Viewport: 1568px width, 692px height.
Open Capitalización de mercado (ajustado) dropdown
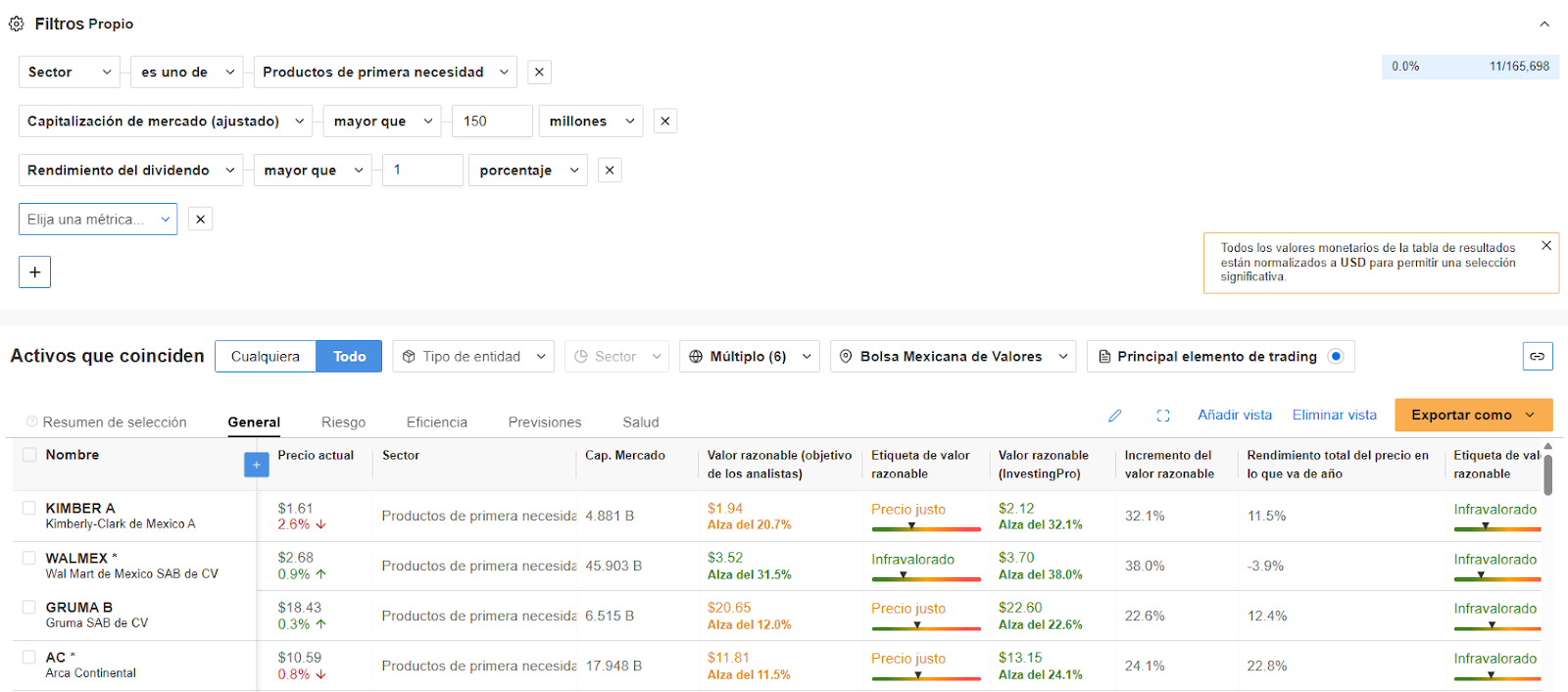click(x=166, y=122)
